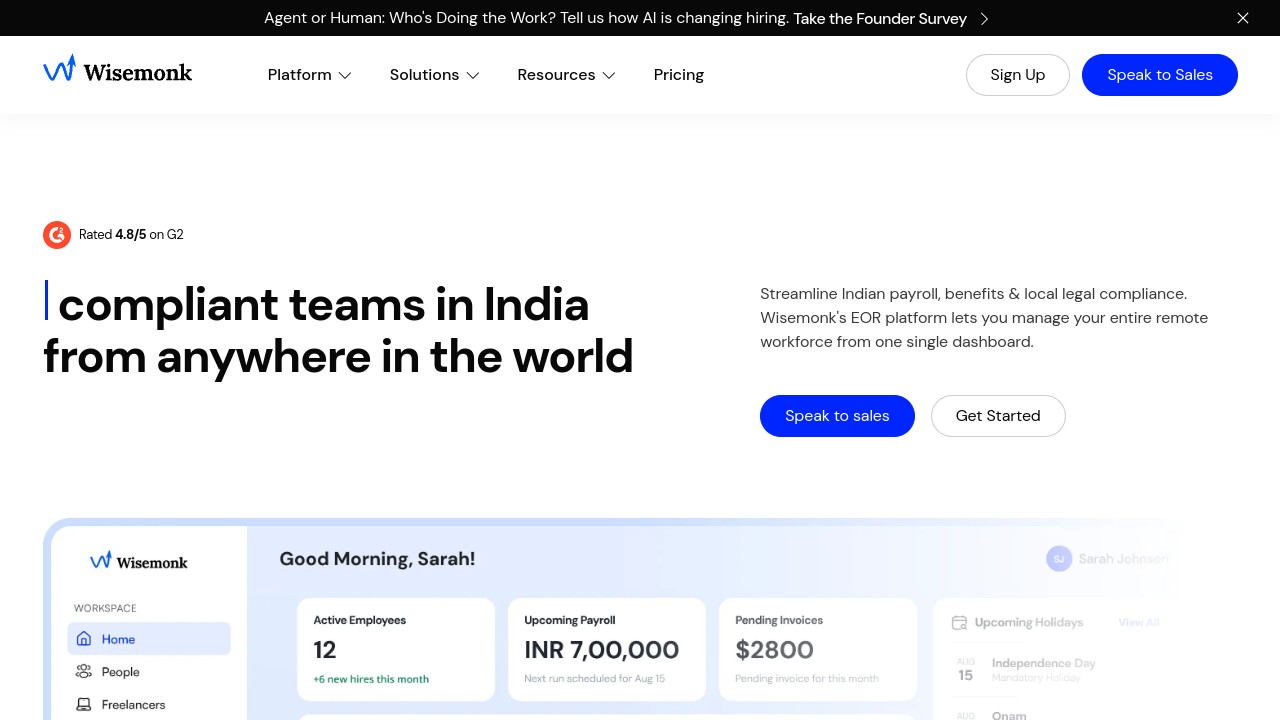Click View All for upcoming holidays

pyautogui.click(x=1139, y=622)
